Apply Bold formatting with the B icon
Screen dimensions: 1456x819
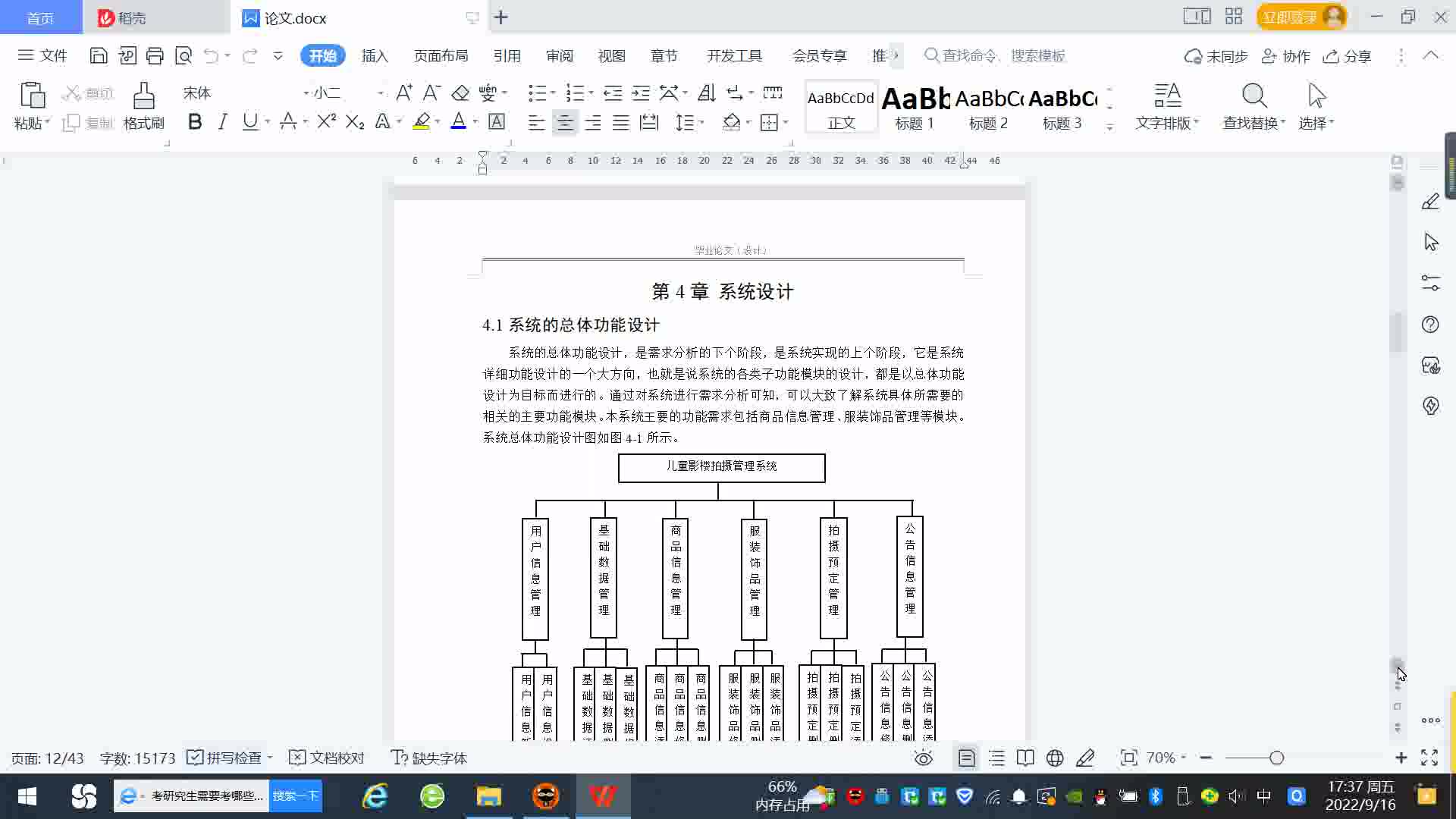[195, 122]
